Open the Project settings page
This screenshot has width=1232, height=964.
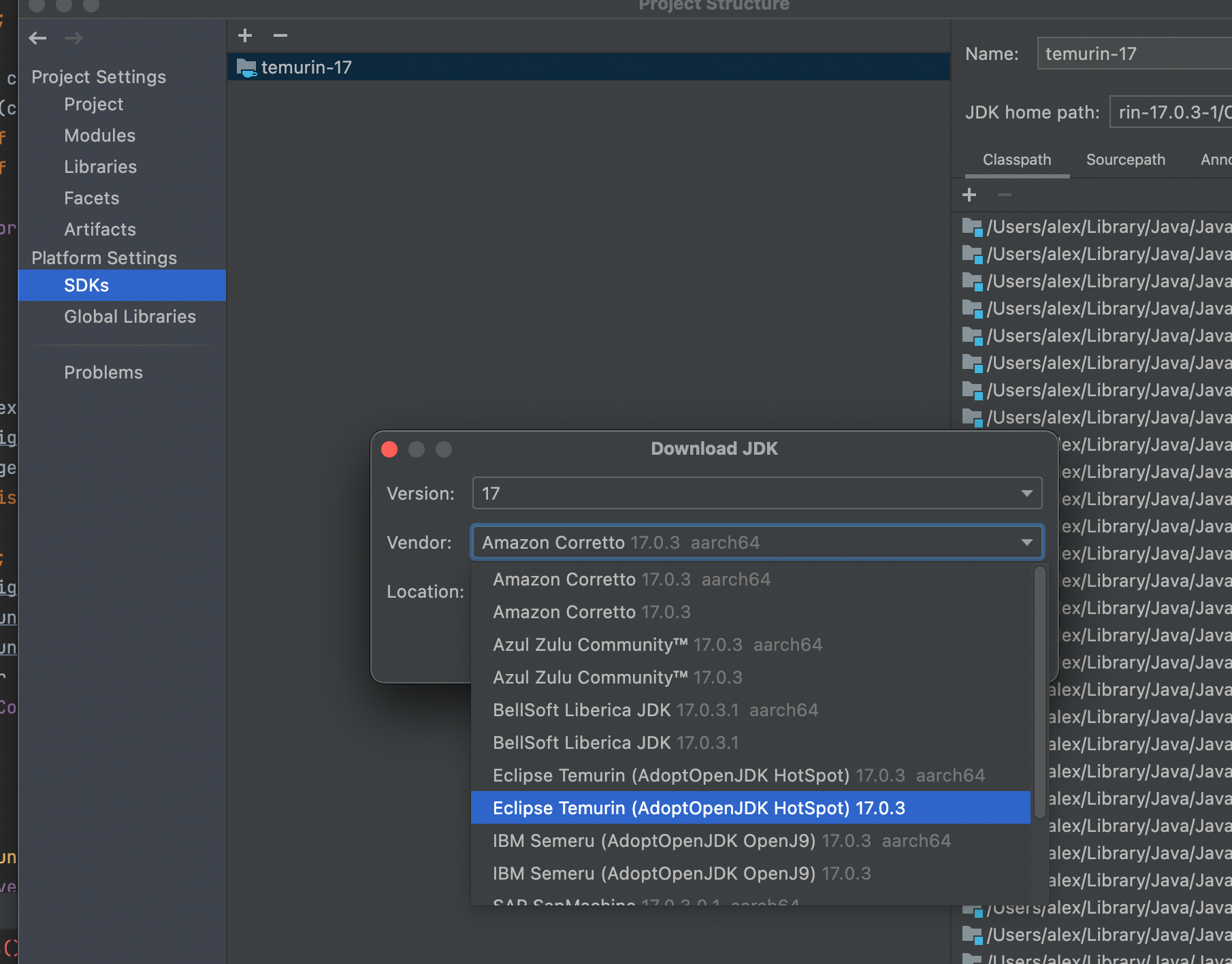(x=94, y=104)
